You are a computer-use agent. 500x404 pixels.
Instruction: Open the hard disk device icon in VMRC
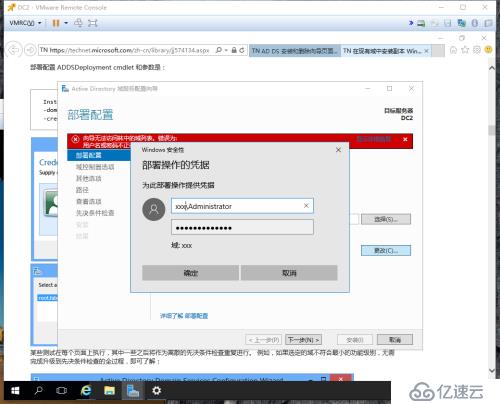421,23
